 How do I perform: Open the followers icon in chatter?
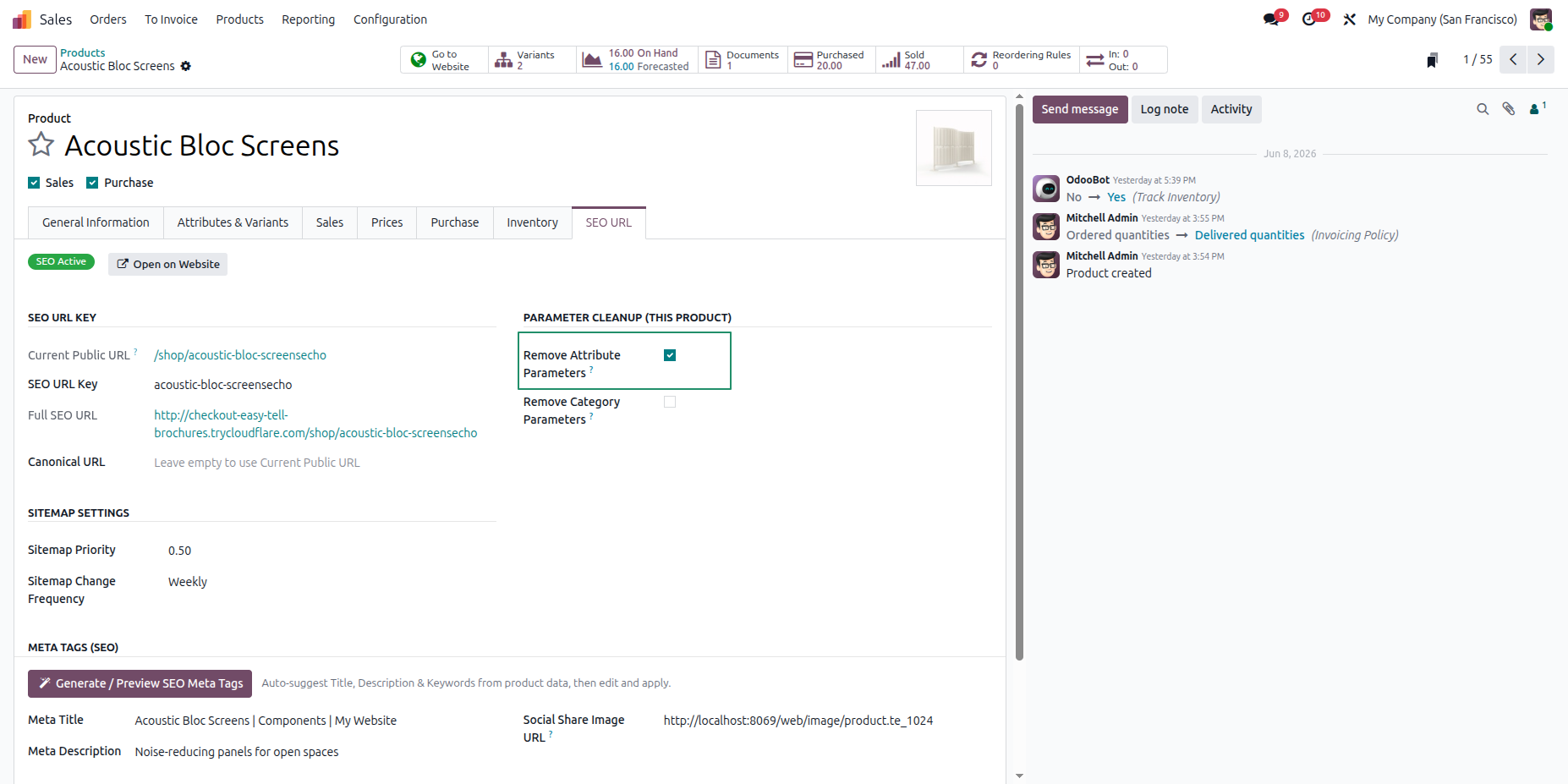(1538, 108)
